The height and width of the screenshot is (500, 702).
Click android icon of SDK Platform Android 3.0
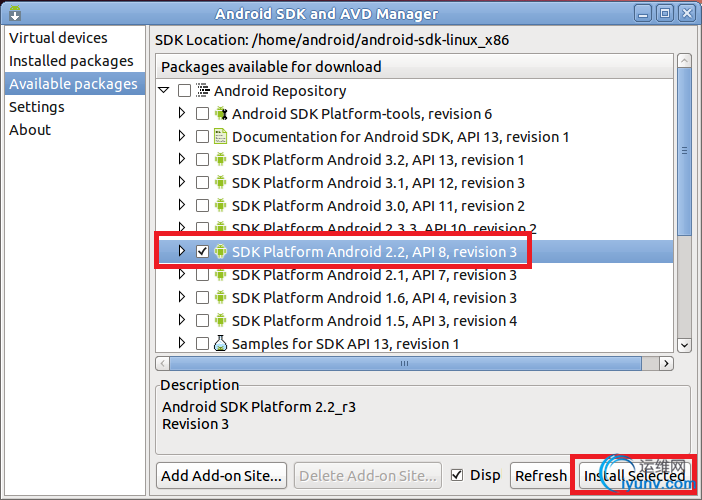[220, 205]
